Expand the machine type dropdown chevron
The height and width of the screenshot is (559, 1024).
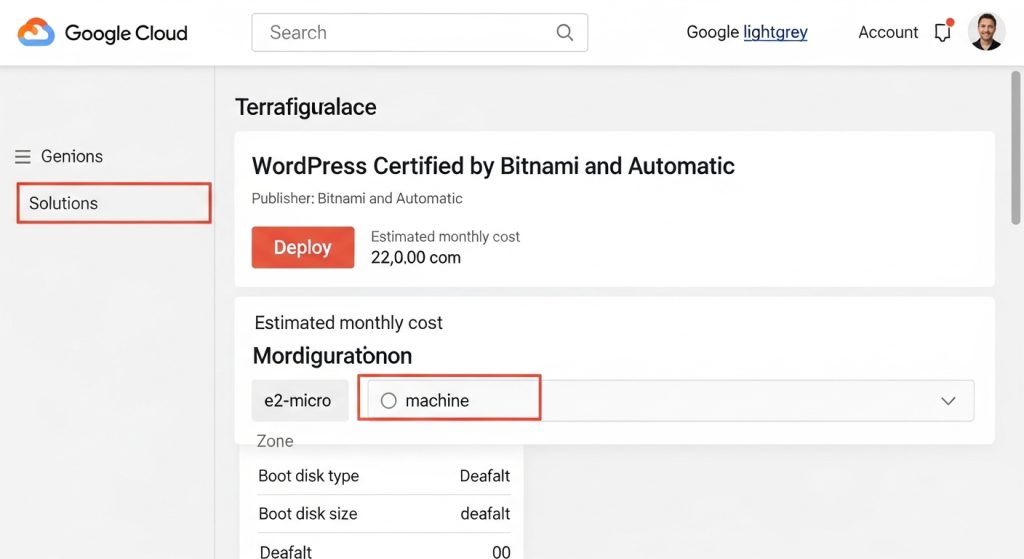pos(948,400)
